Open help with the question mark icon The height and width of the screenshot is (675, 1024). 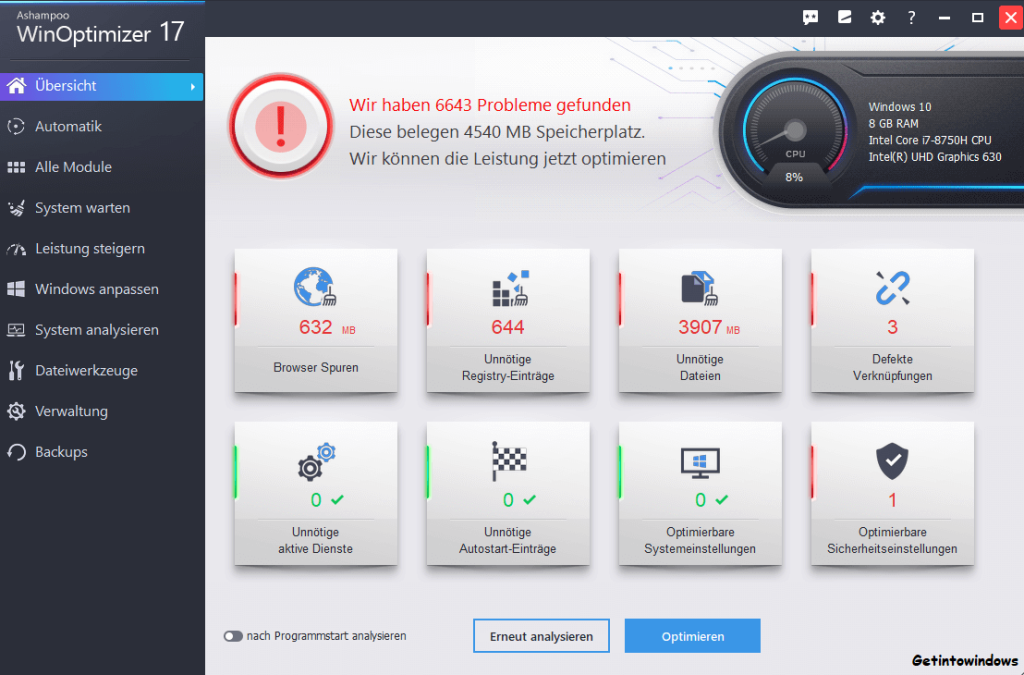tap(911, 18)
